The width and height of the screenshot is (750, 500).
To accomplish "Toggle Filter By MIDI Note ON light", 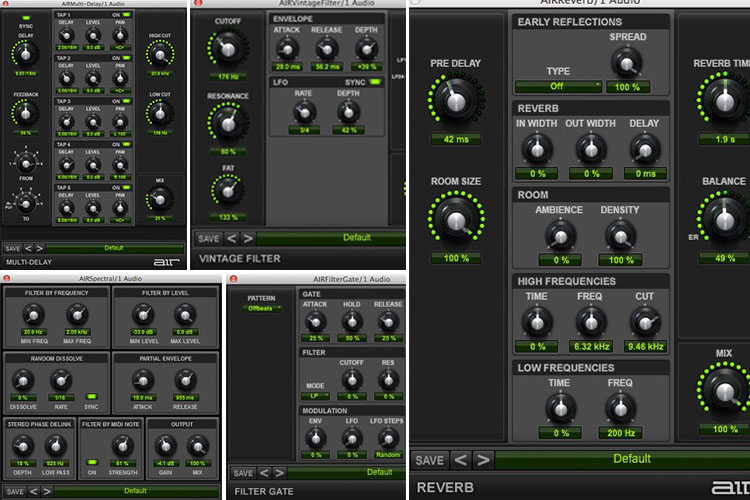I will click(x=92, y=463).
